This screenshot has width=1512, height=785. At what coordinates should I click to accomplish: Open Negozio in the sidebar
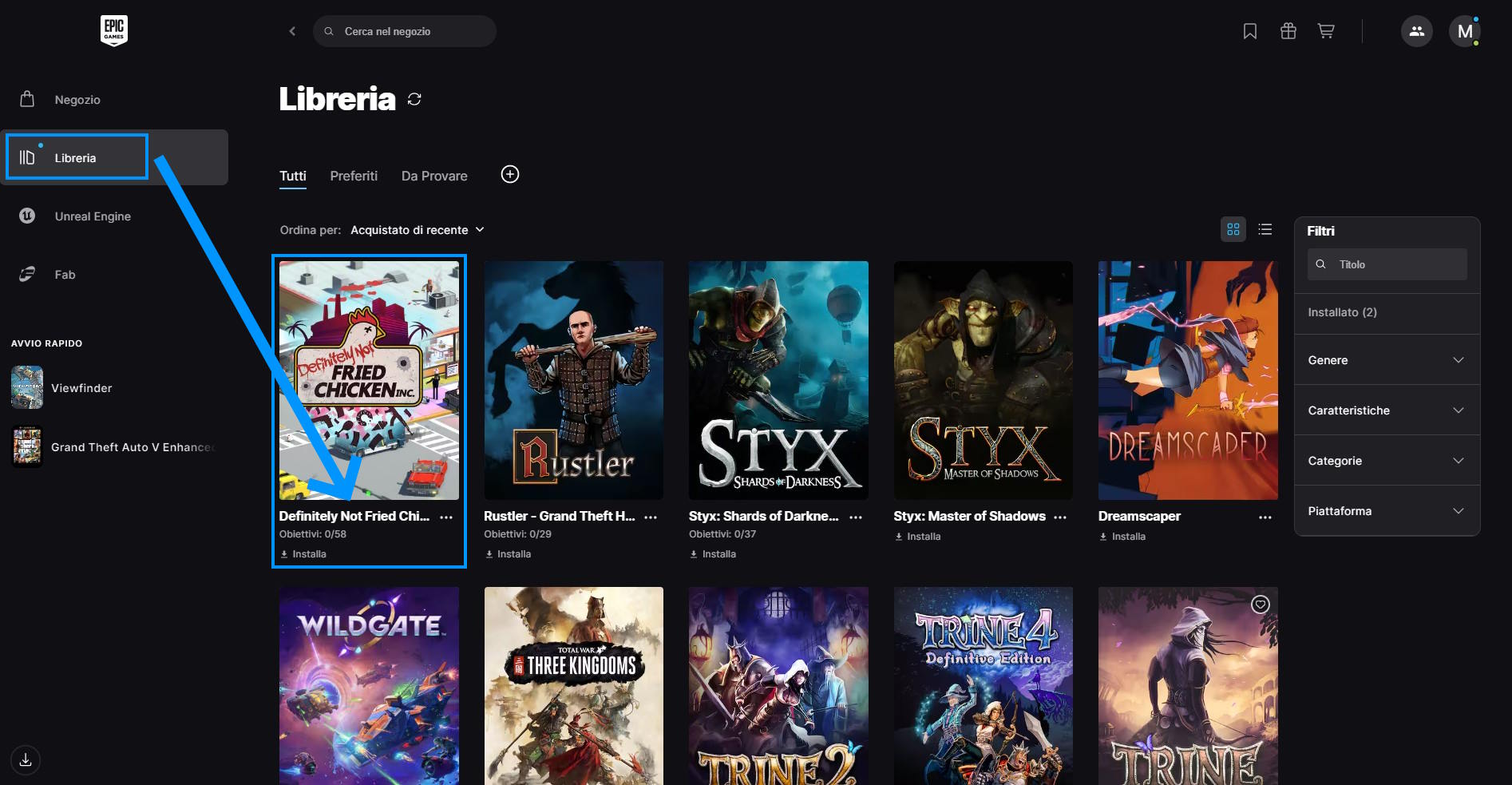[77, 100]
